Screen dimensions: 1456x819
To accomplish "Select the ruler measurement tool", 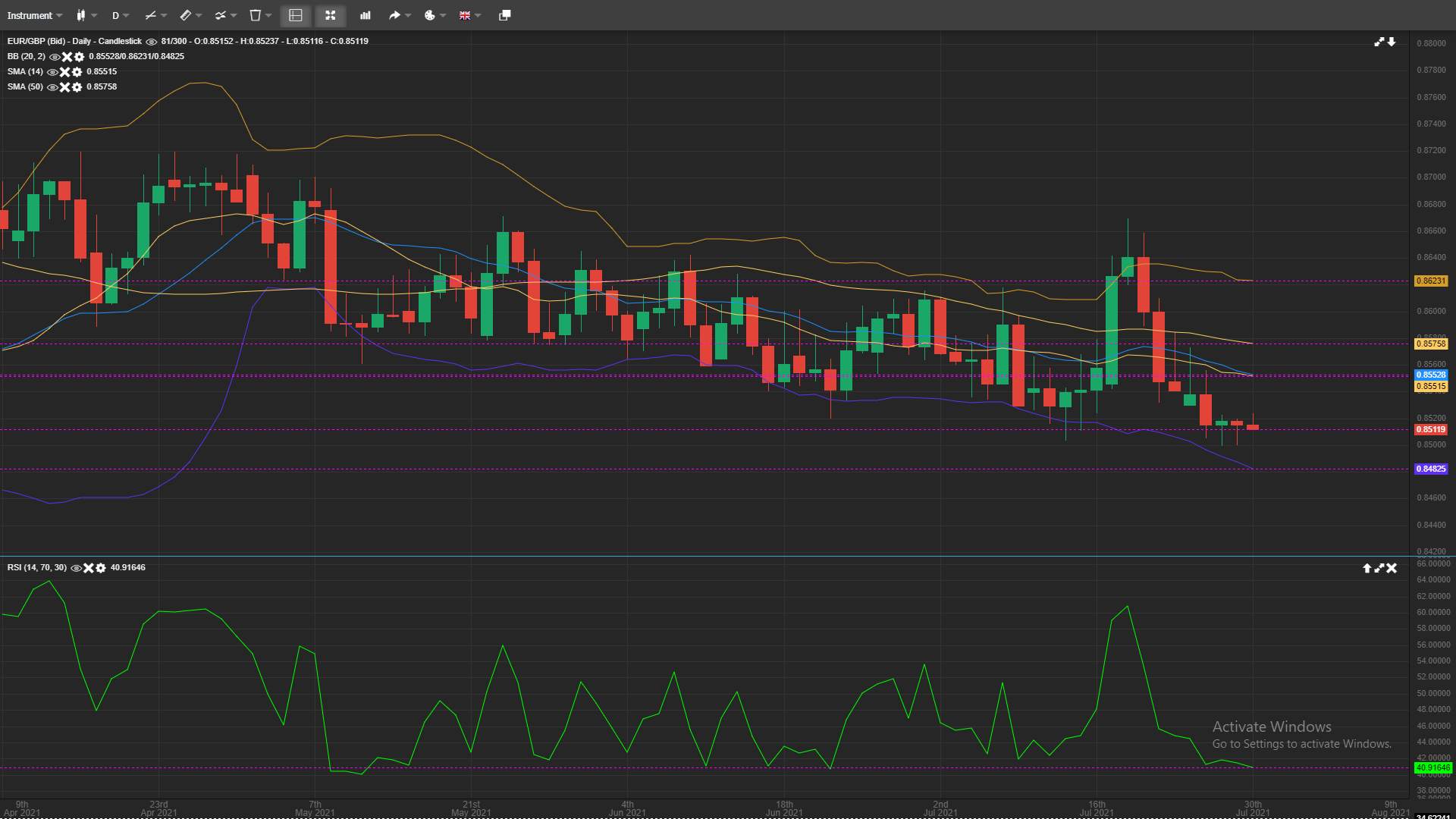I will [x=185, y=15].
